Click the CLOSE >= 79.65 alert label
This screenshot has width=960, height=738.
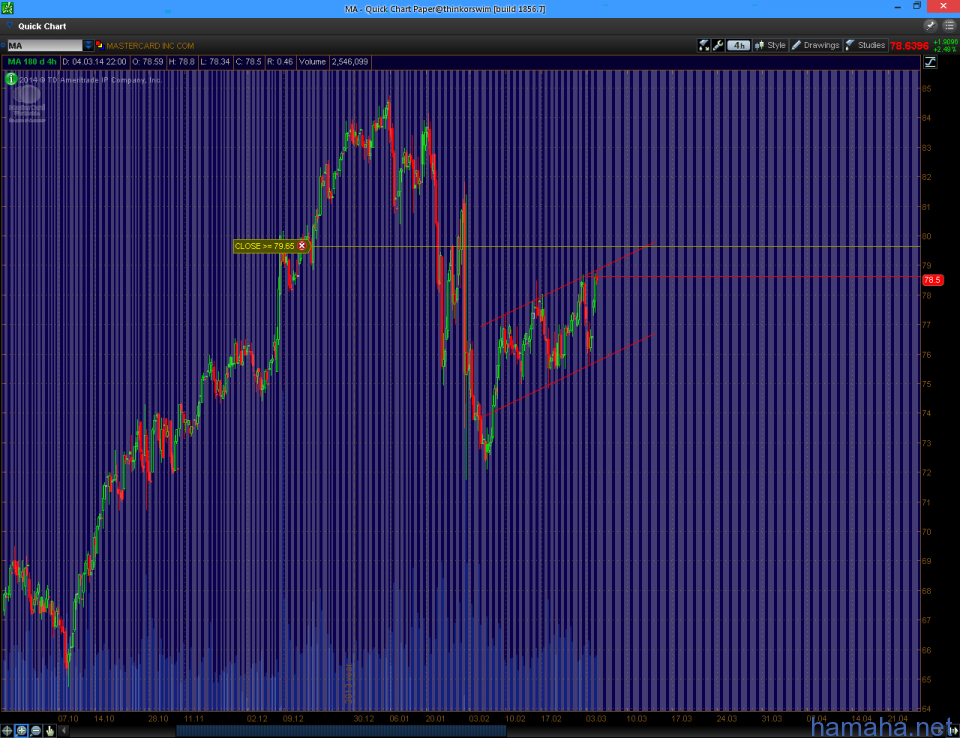(x=264, y=246)
